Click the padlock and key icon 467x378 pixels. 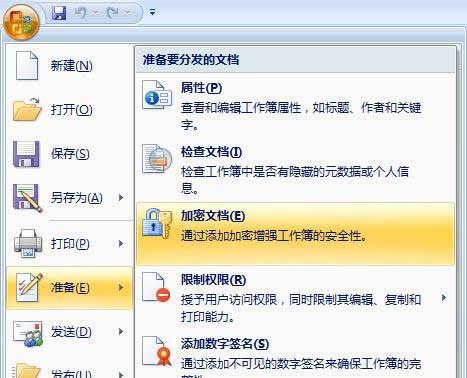(x=157, y=223)
